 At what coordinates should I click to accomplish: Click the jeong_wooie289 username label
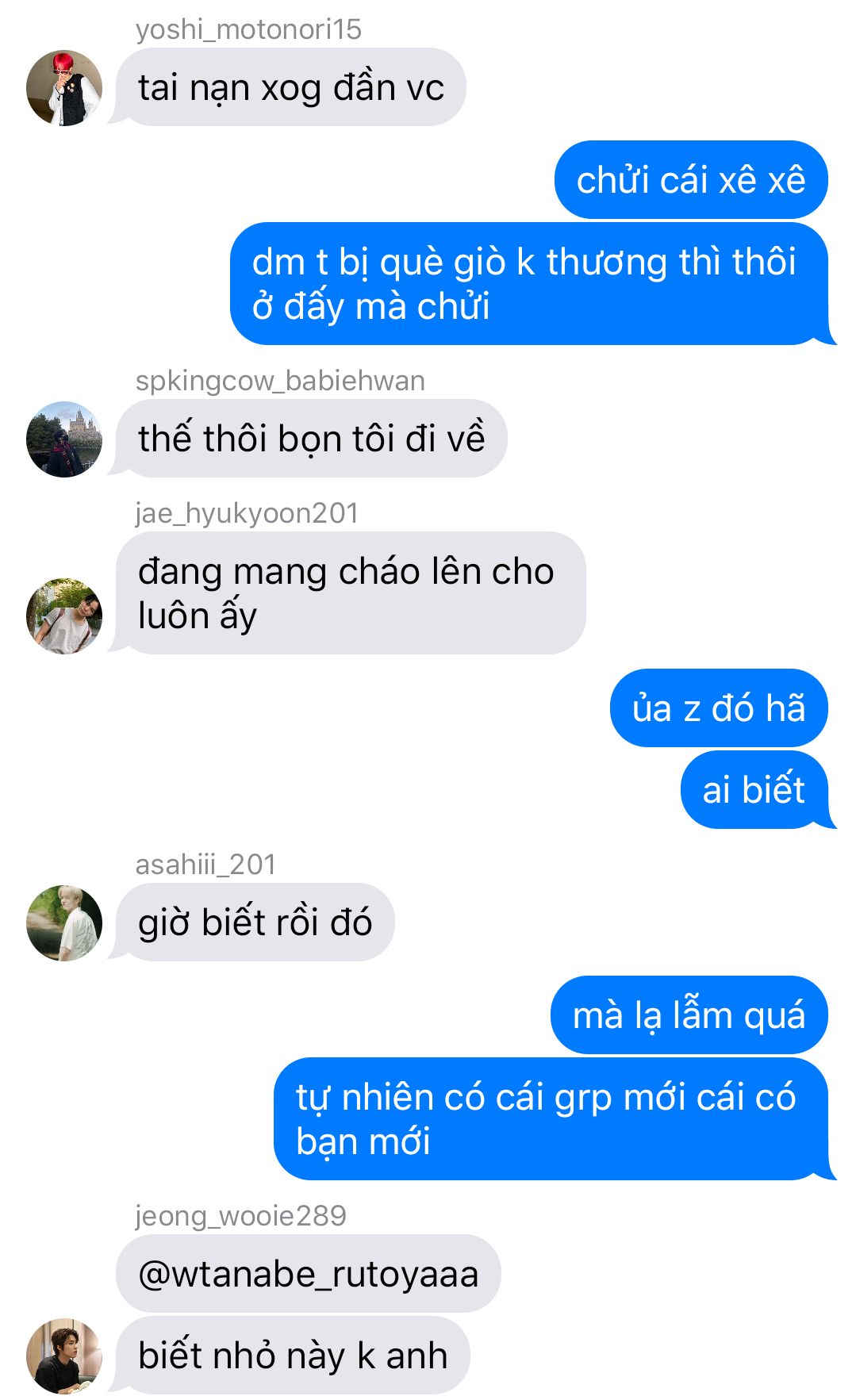240,1216
